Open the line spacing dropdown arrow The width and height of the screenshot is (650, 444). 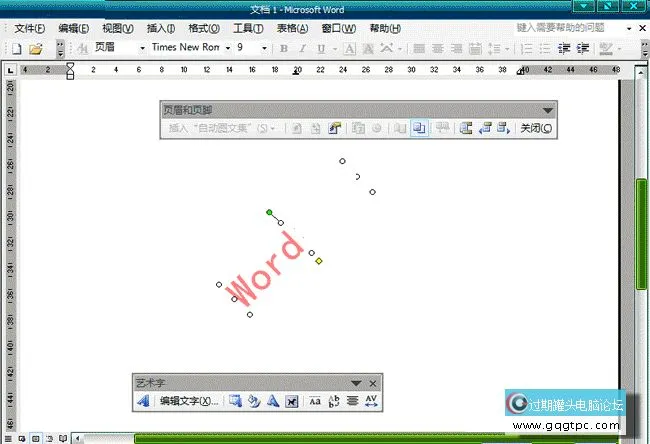click(507, 49)
